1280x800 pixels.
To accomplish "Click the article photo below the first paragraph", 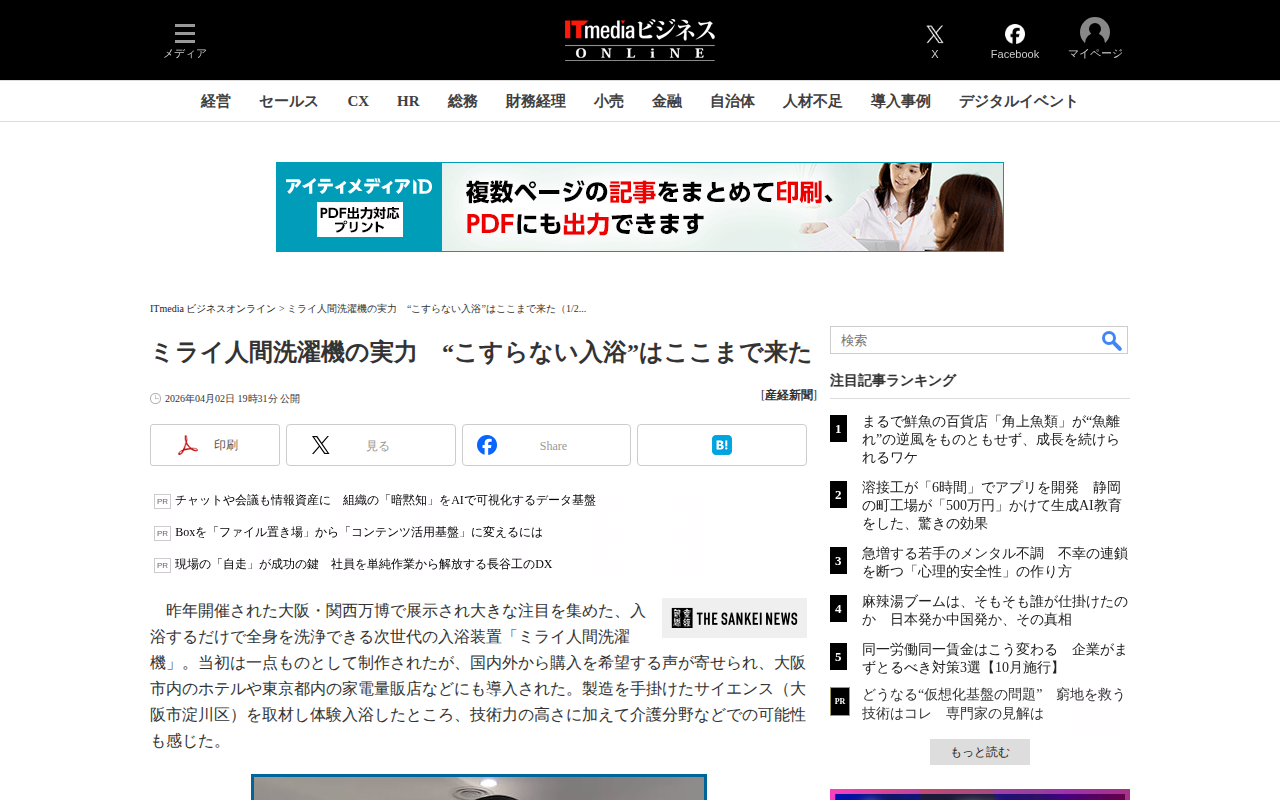I will (x=479, y=787).
